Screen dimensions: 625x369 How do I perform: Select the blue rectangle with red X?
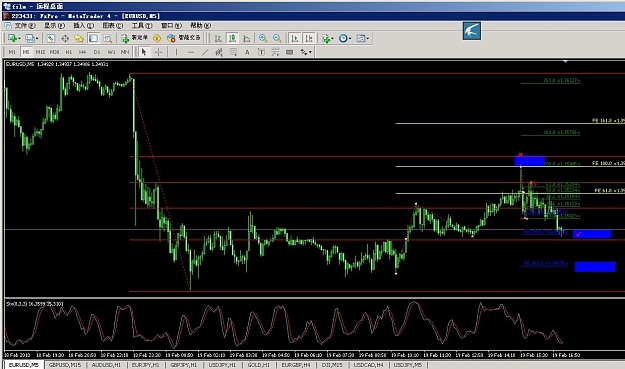click(x=529, y=161)
